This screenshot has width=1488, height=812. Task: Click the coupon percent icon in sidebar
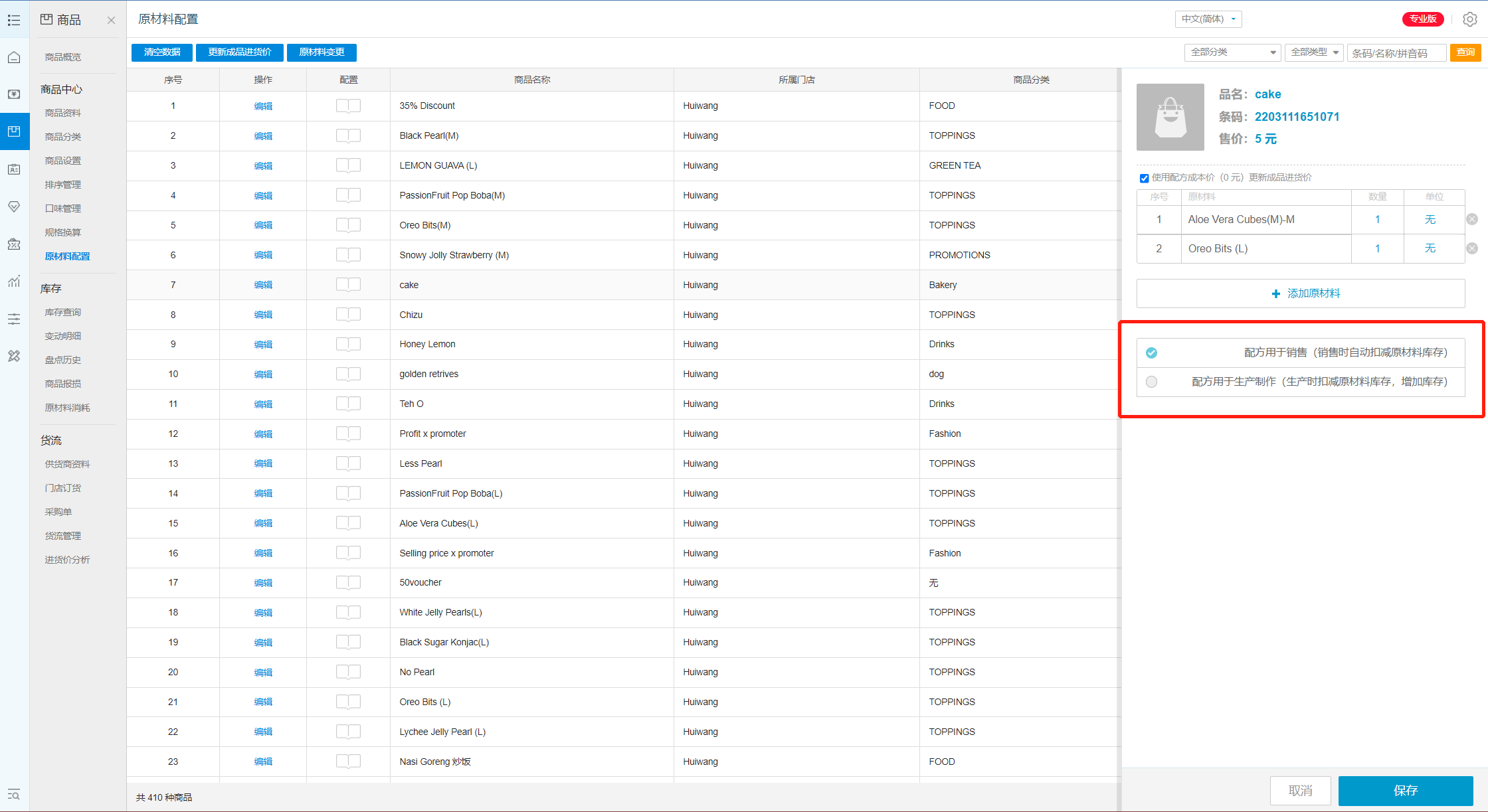pyautogui.click(x=14, y=244)
